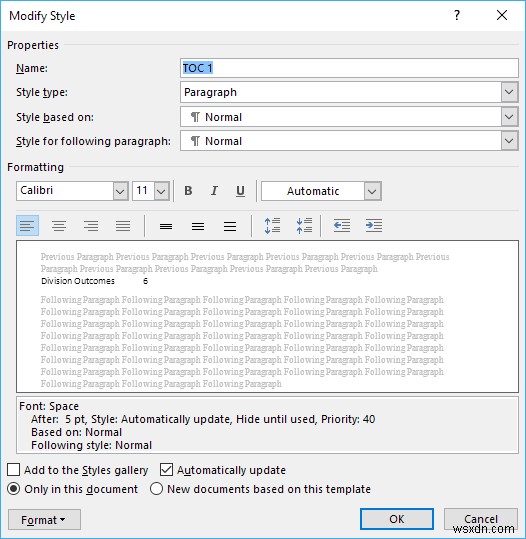
Task: Select New documents based on this template
Action: click(156, 489)
